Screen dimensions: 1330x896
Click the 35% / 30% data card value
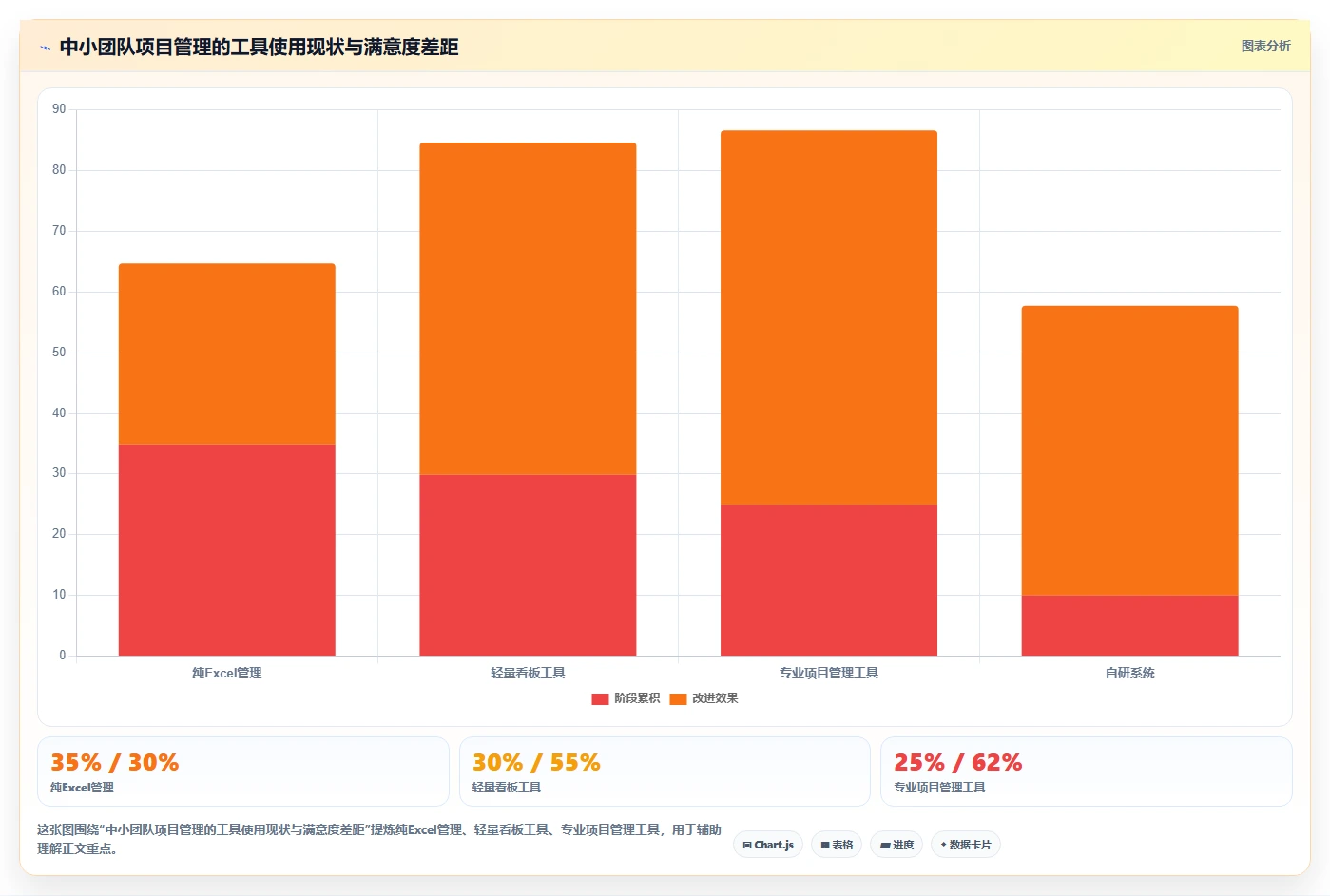pyautogui.click(x=114, y=762)
